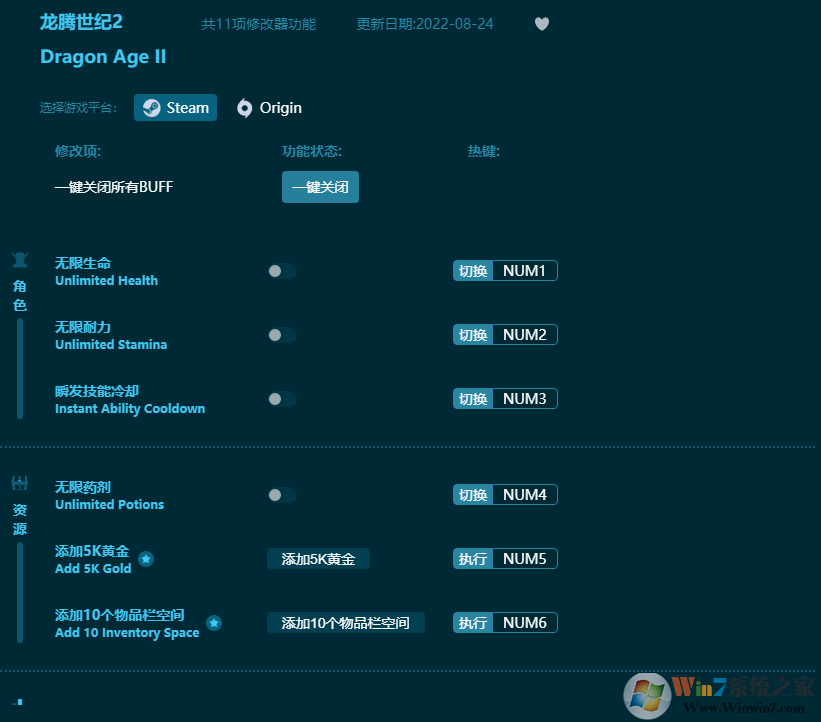Click 执行 label beside NUM6

(x=473, y=623)
